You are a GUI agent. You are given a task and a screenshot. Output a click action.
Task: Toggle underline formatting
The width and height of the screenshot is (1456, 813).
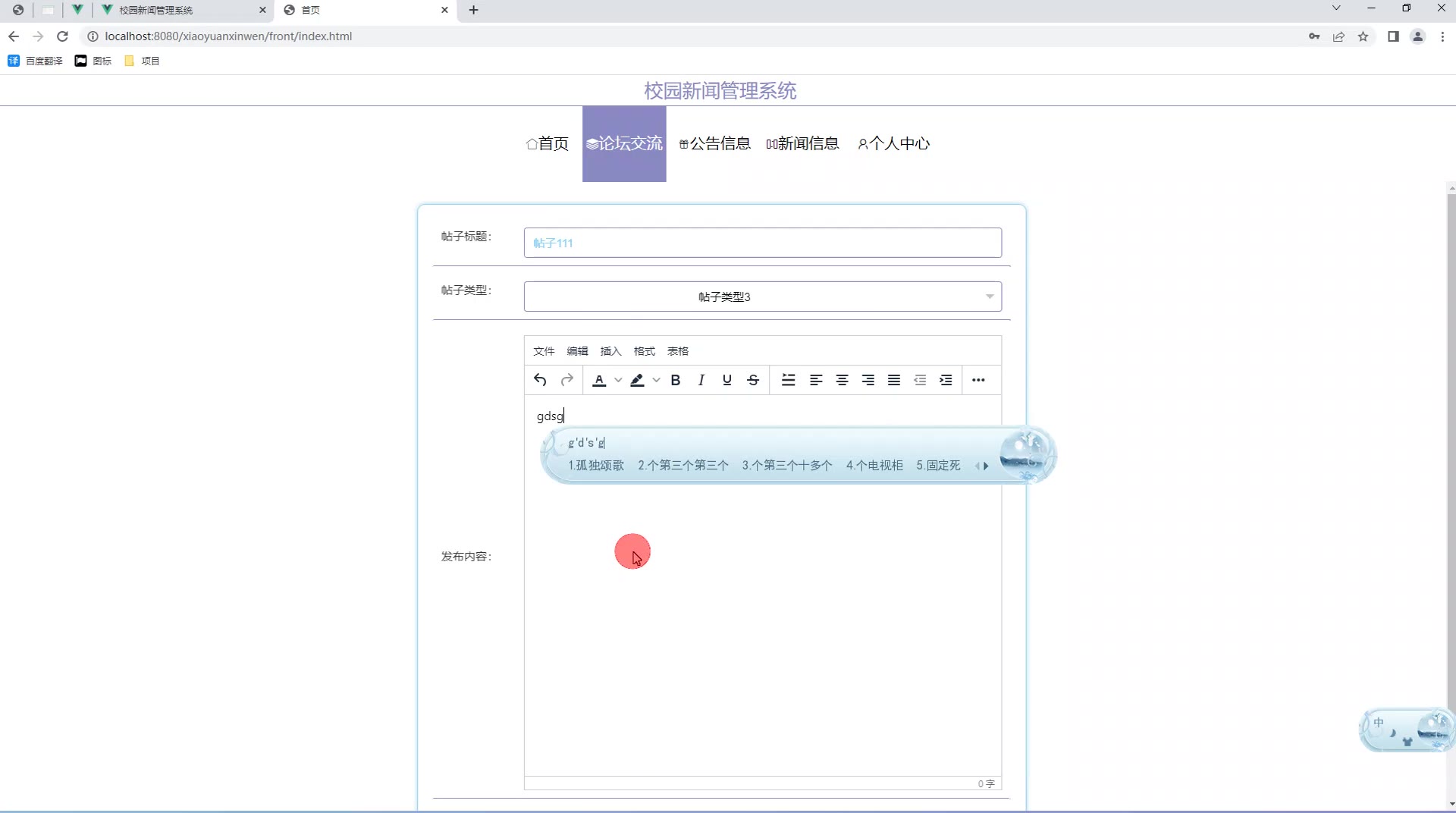click(726, 380)
